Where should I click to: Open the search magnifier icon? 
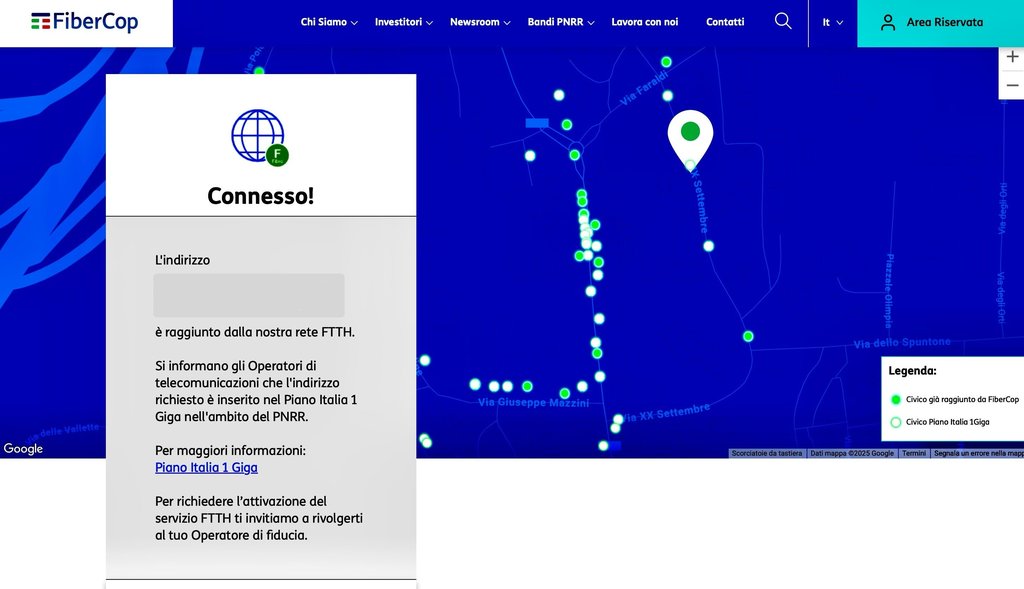[782, 22]
